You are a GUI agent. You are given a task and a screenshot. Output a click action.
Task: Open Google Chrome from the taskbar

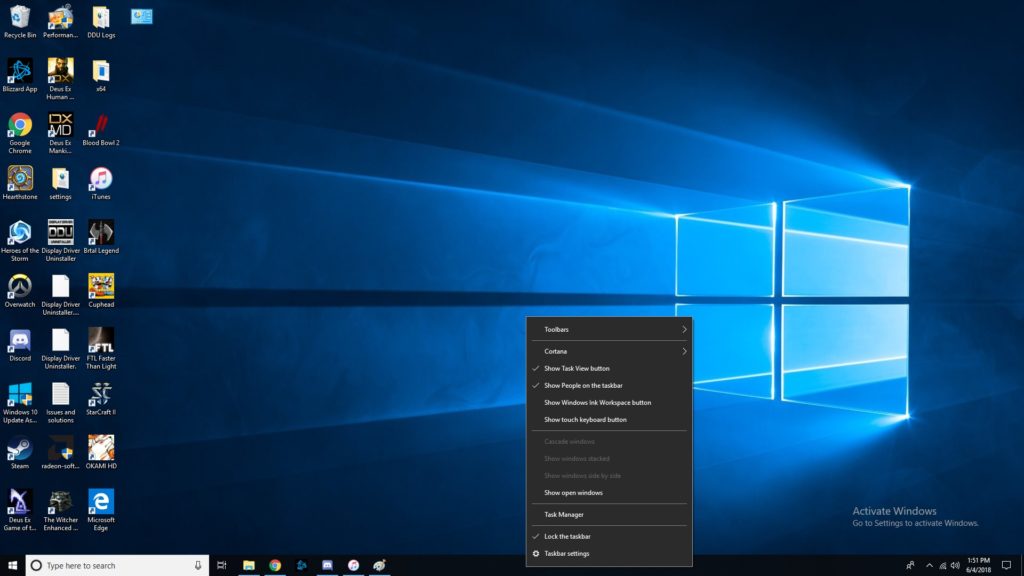[x=275, y=565]
